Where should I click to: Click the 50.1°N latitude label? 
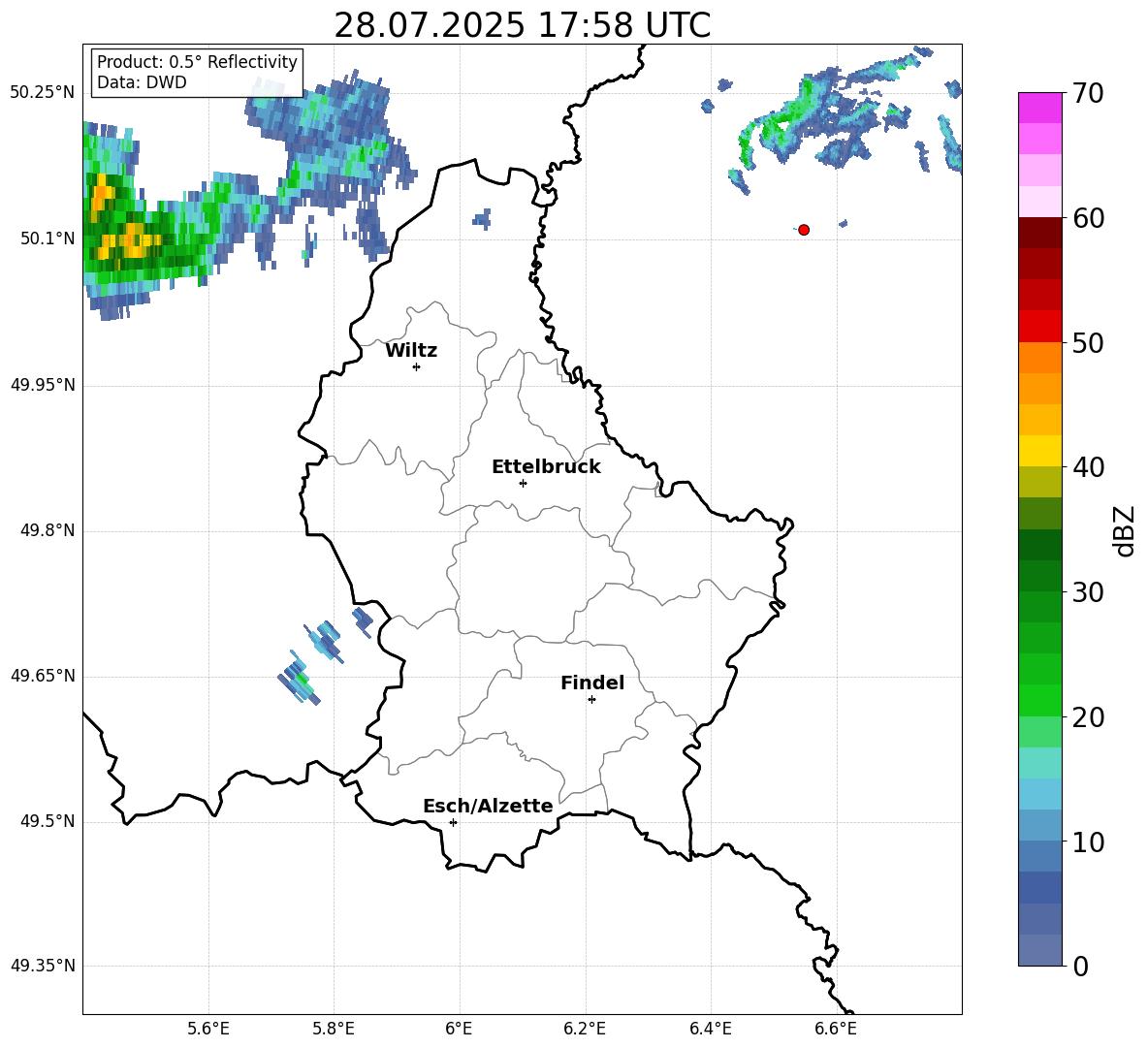click(x=48, y=239)
